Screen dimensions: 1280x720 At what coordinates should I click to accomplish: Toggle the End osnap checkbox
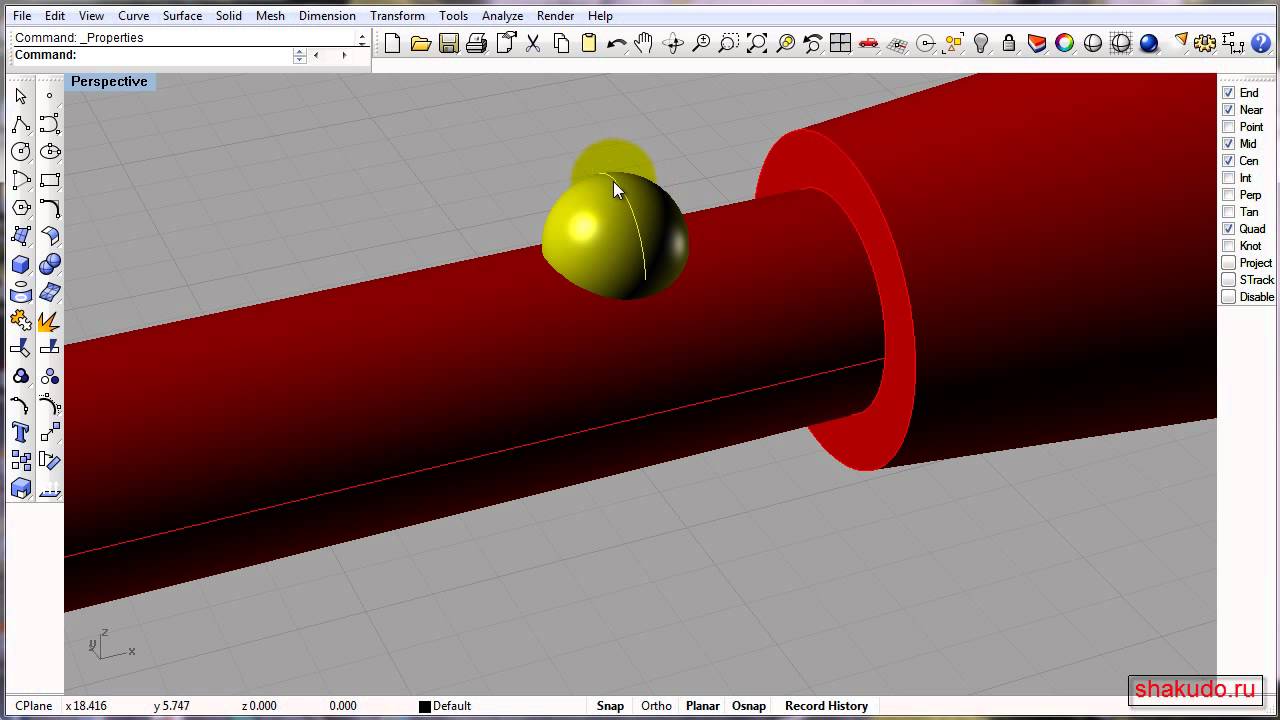tap(1229, 93)
